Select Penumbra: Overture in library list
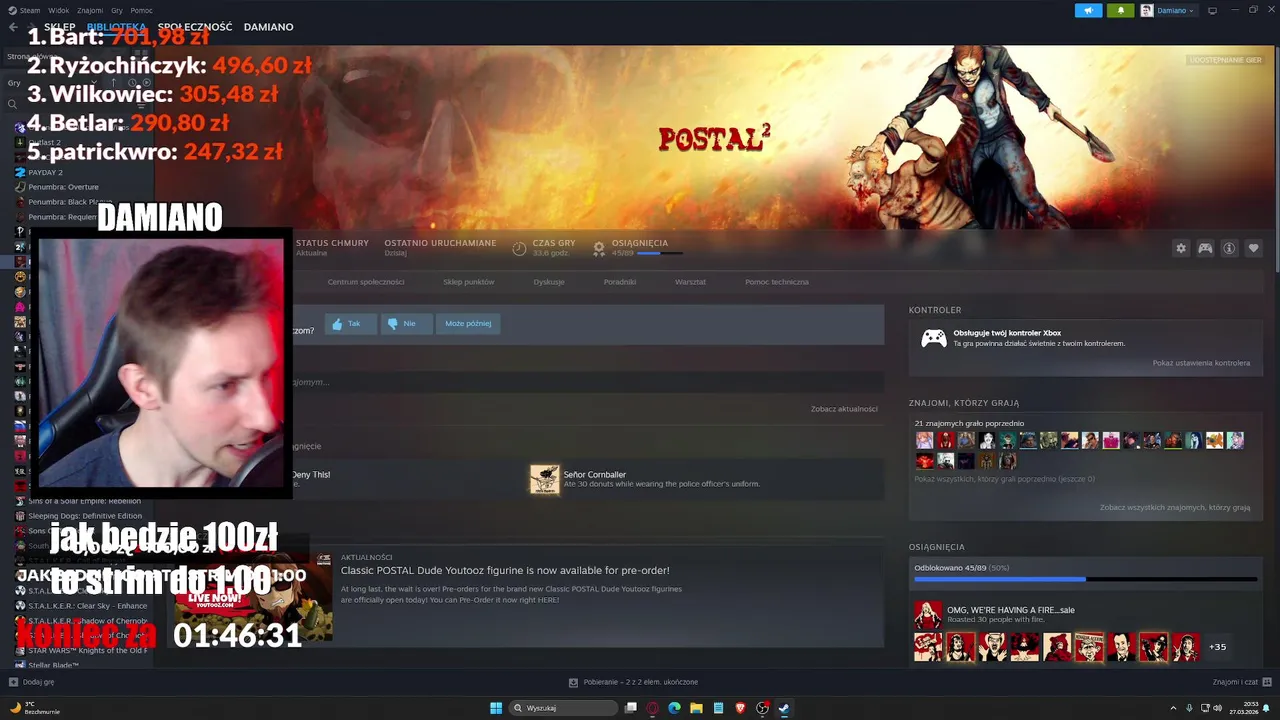 point(63,187)
